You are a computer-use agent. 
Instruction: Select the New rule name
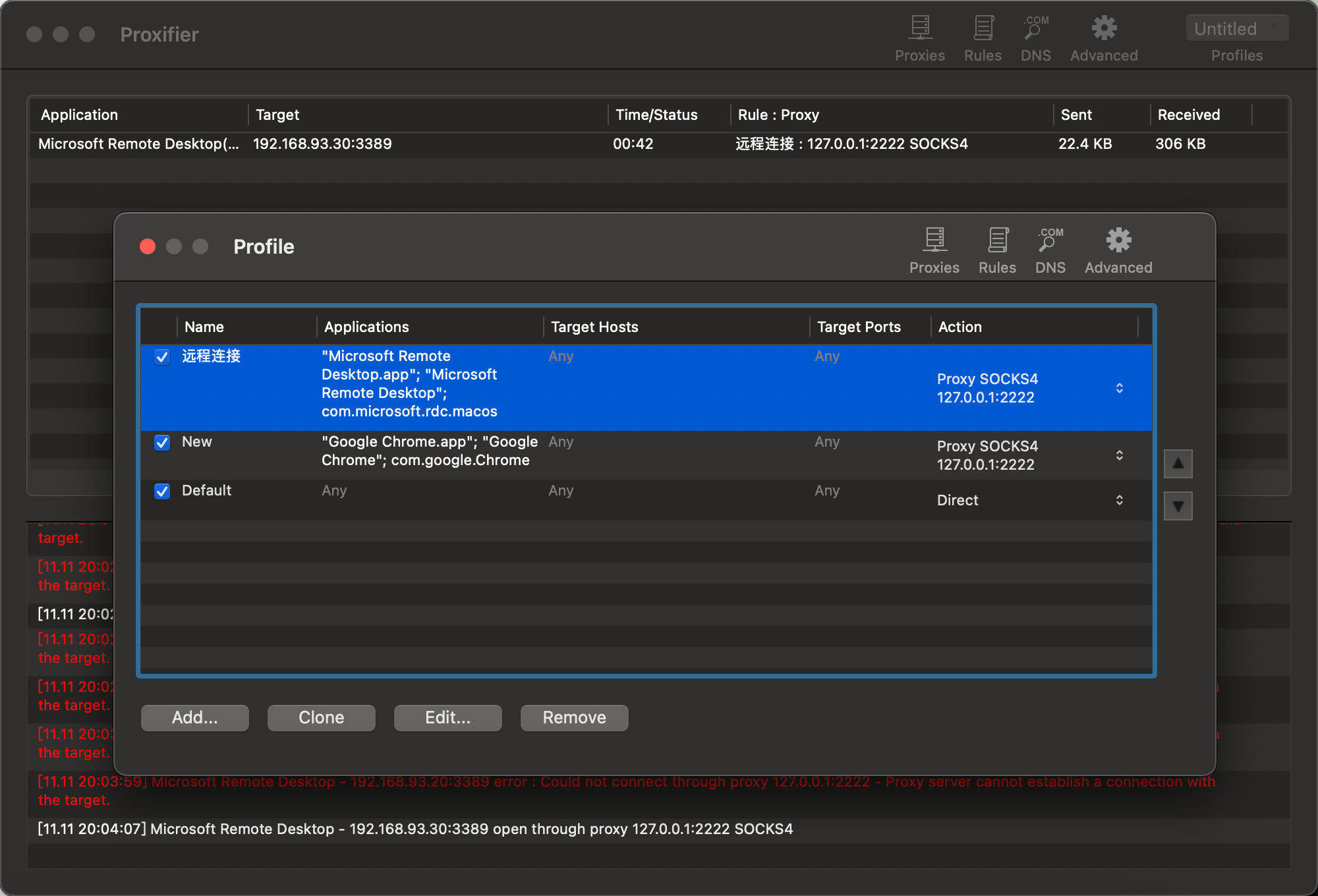(197, 441)
